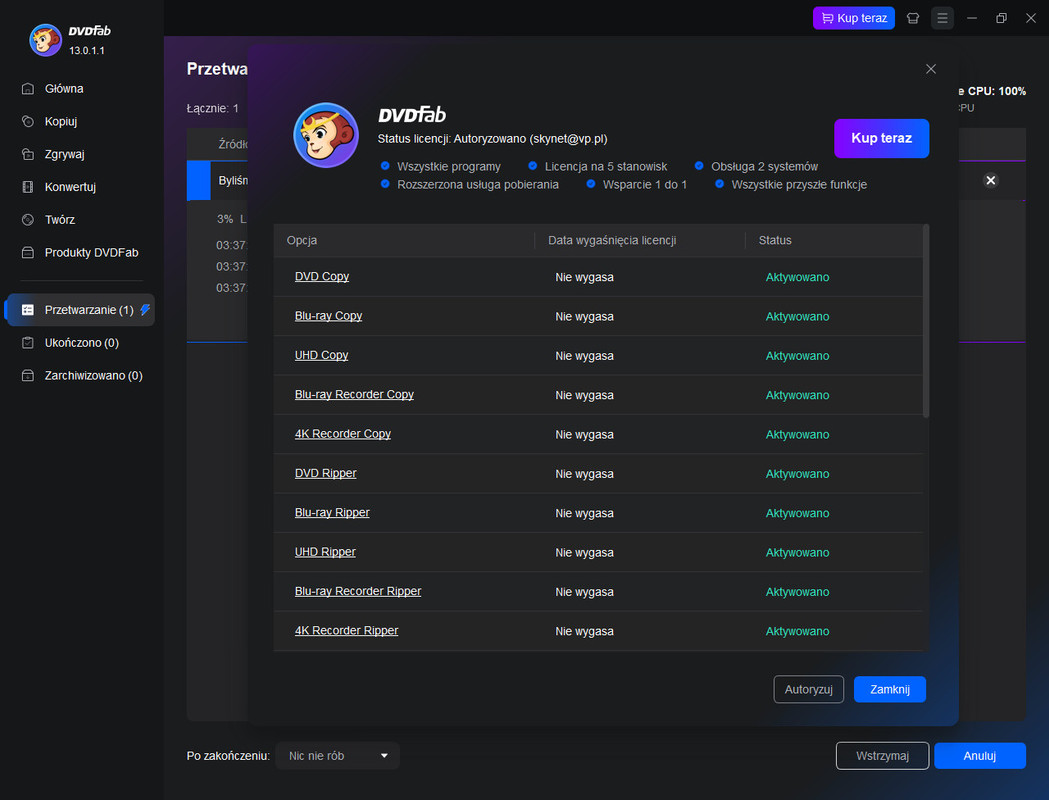The image size is (1049, 800).
Task: Click the Rozszerzona usługa pobierania label
Action: (478, 185)
